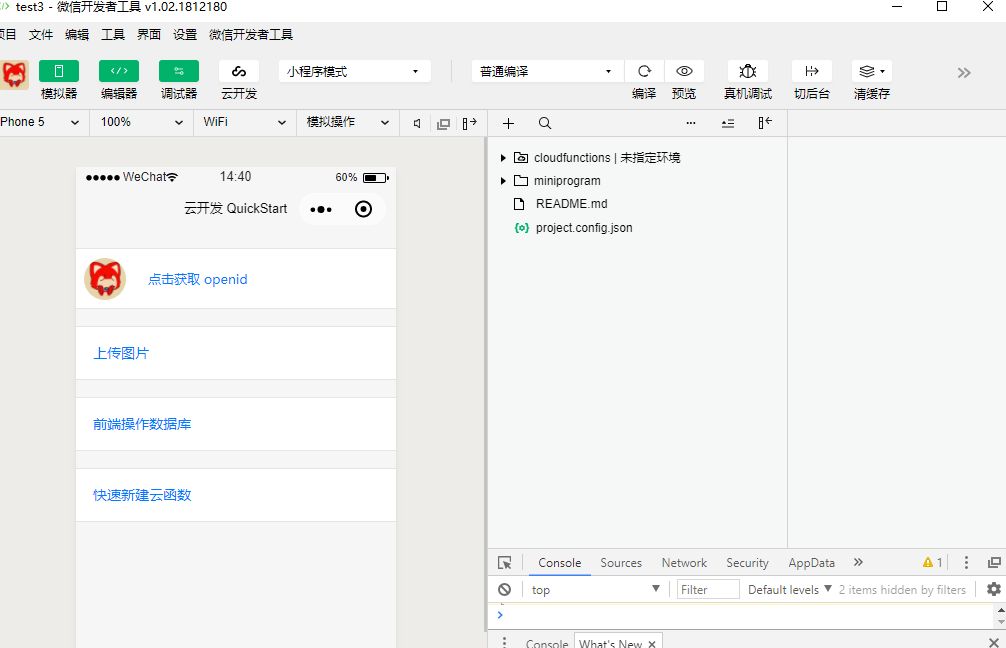
Task: Select the cloudfunctions folder row
Action: click(x=637, y=158)
